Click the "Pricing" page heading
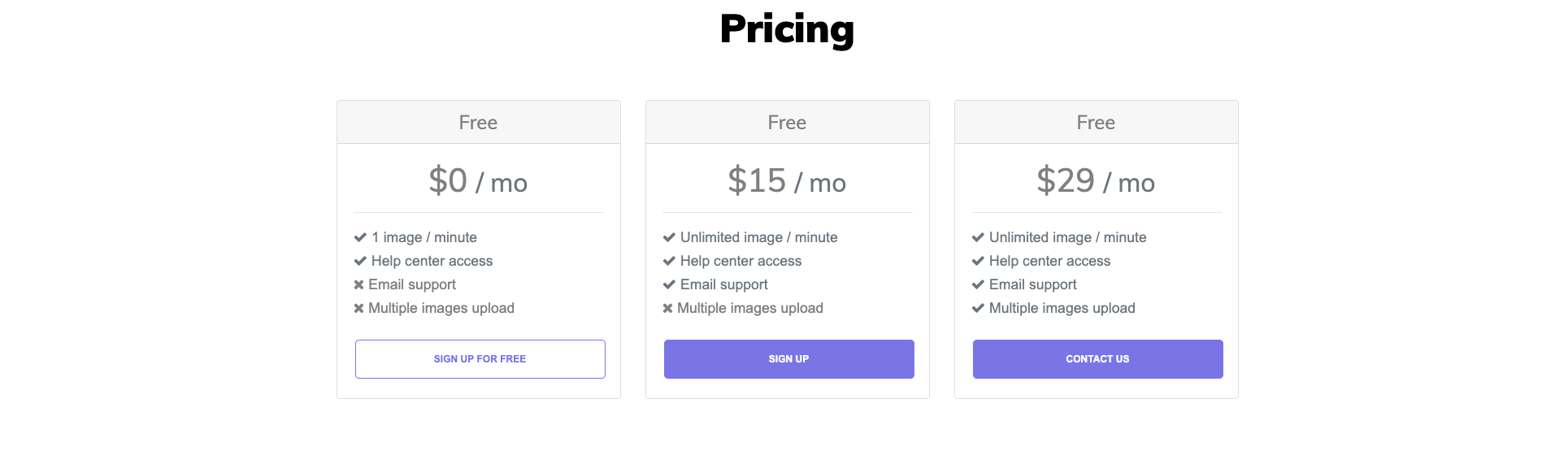 point(787,29)
